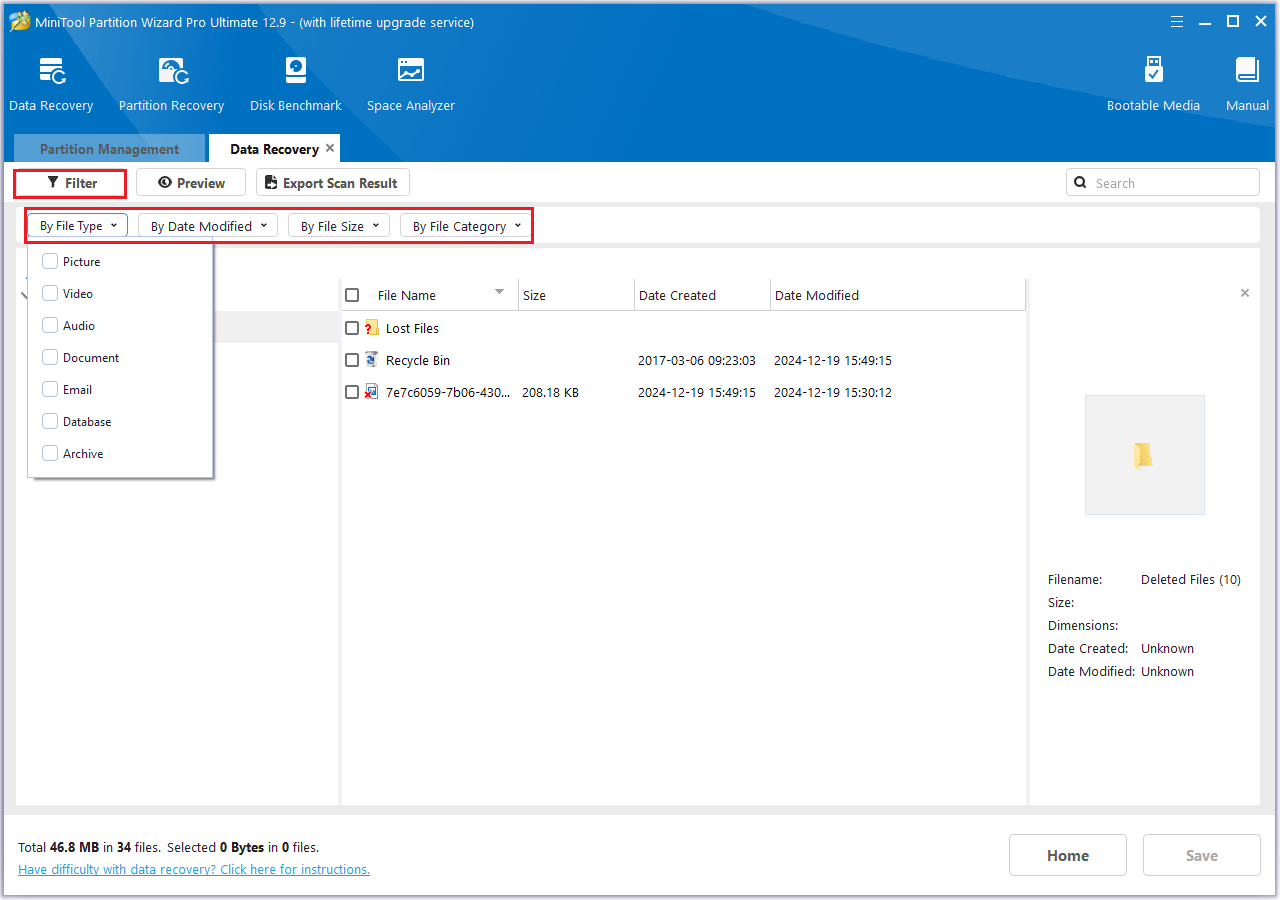Close the Data Recovery tab
Image resolution: width=1280 pixels, height=900 pixels.
click(x=330, y=148)
